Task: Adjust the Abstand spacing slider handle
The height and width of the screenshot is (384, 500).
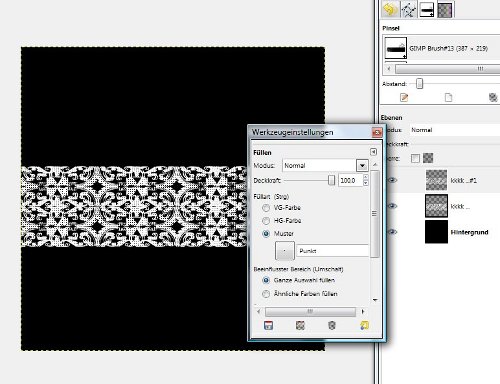Action: click(x=419, y=84)
